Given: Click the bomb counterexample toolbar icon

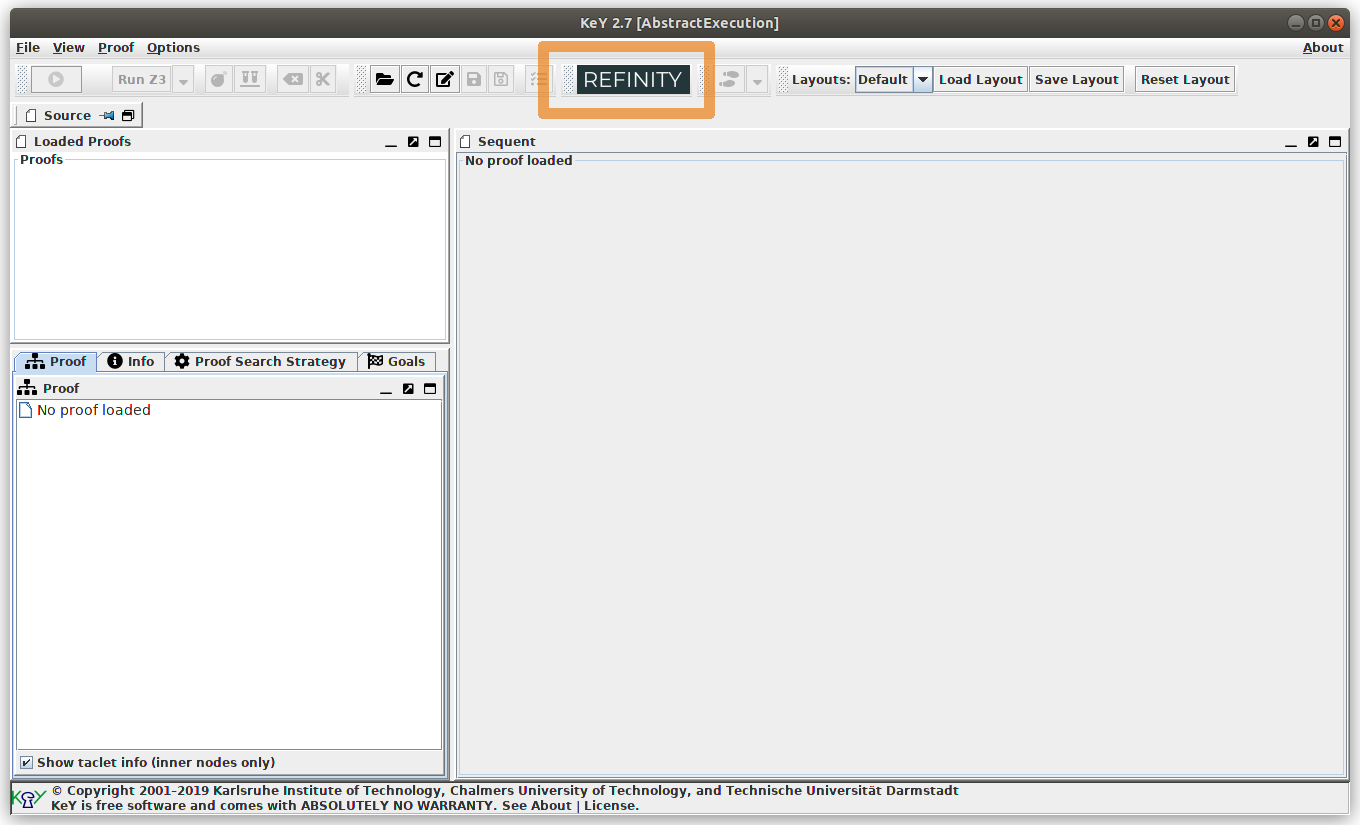Looking at the screenshot, I should [218, 80].
